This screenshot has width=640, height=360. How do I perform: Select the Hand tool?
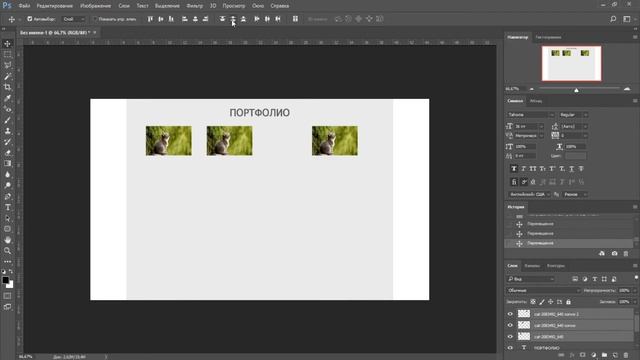[x=7, y=240]
